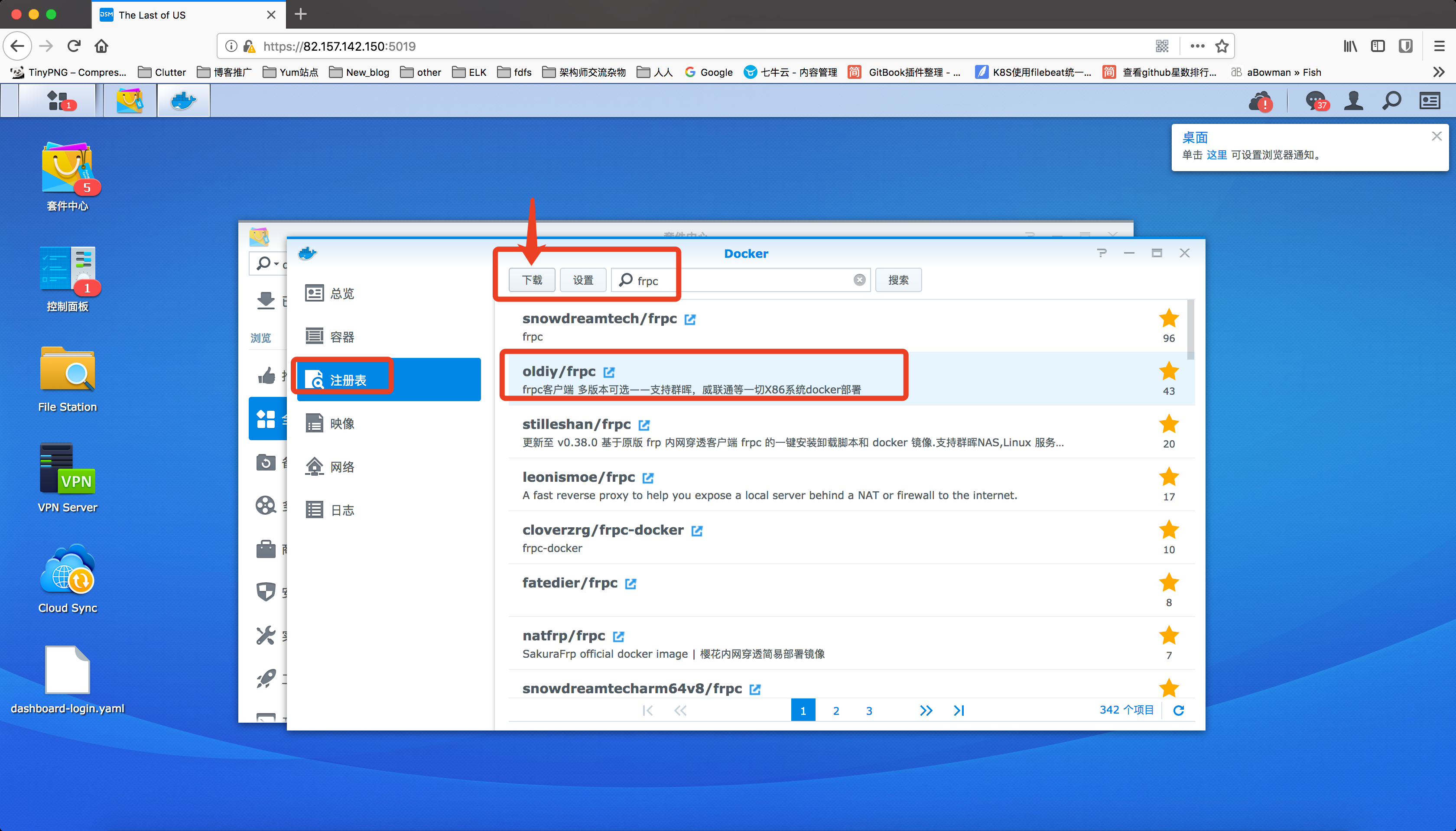
Task: Click the 下载 download button
Action: click(x=532, y=279)
